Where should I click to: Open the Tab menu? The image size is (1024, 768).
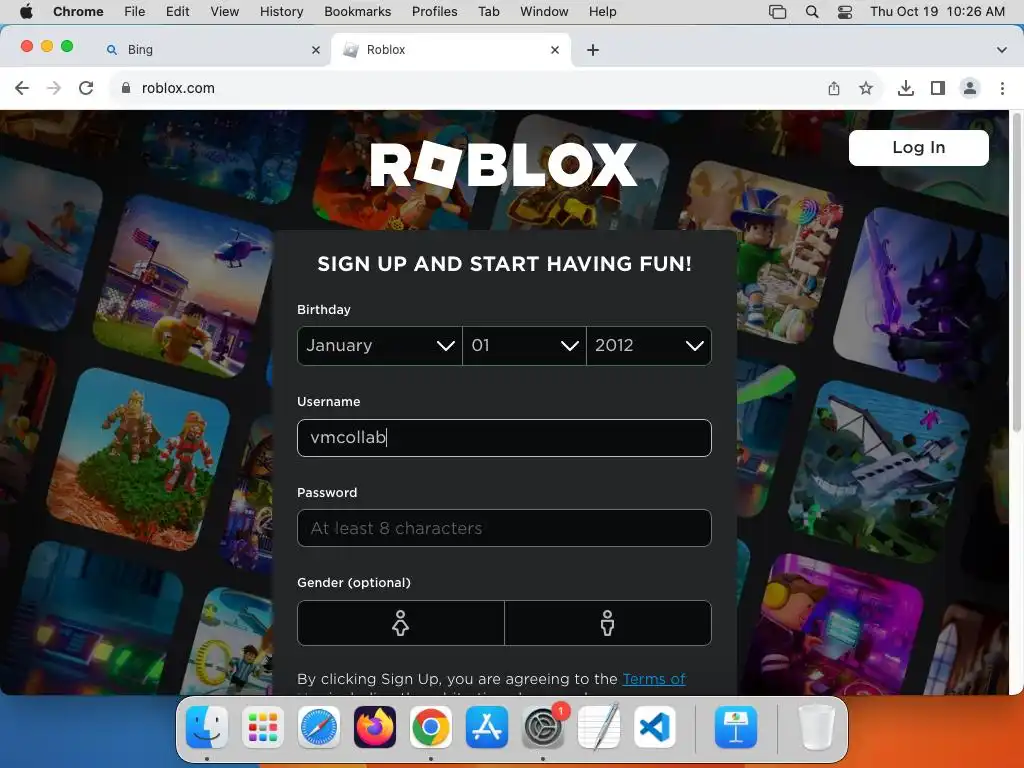[488, 12]
